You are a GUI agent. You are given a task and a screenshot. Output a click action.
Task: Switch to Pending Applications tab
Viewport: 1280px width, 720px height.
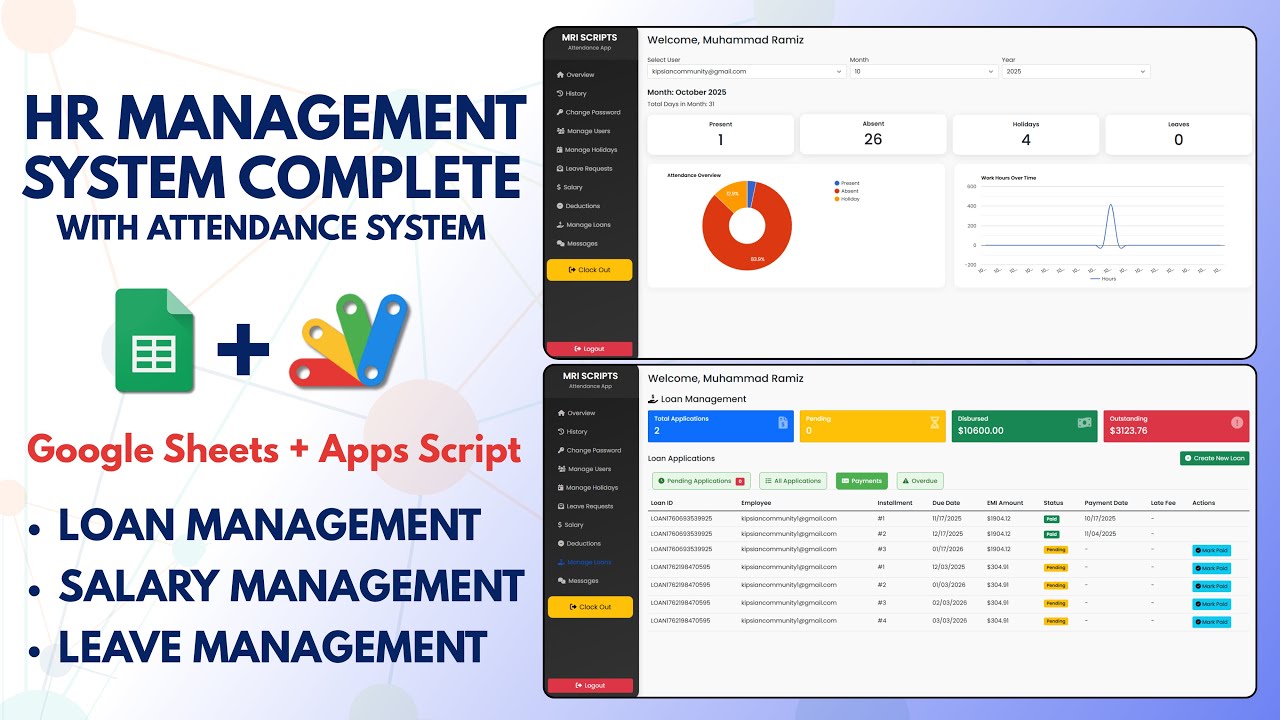(701, 481)
